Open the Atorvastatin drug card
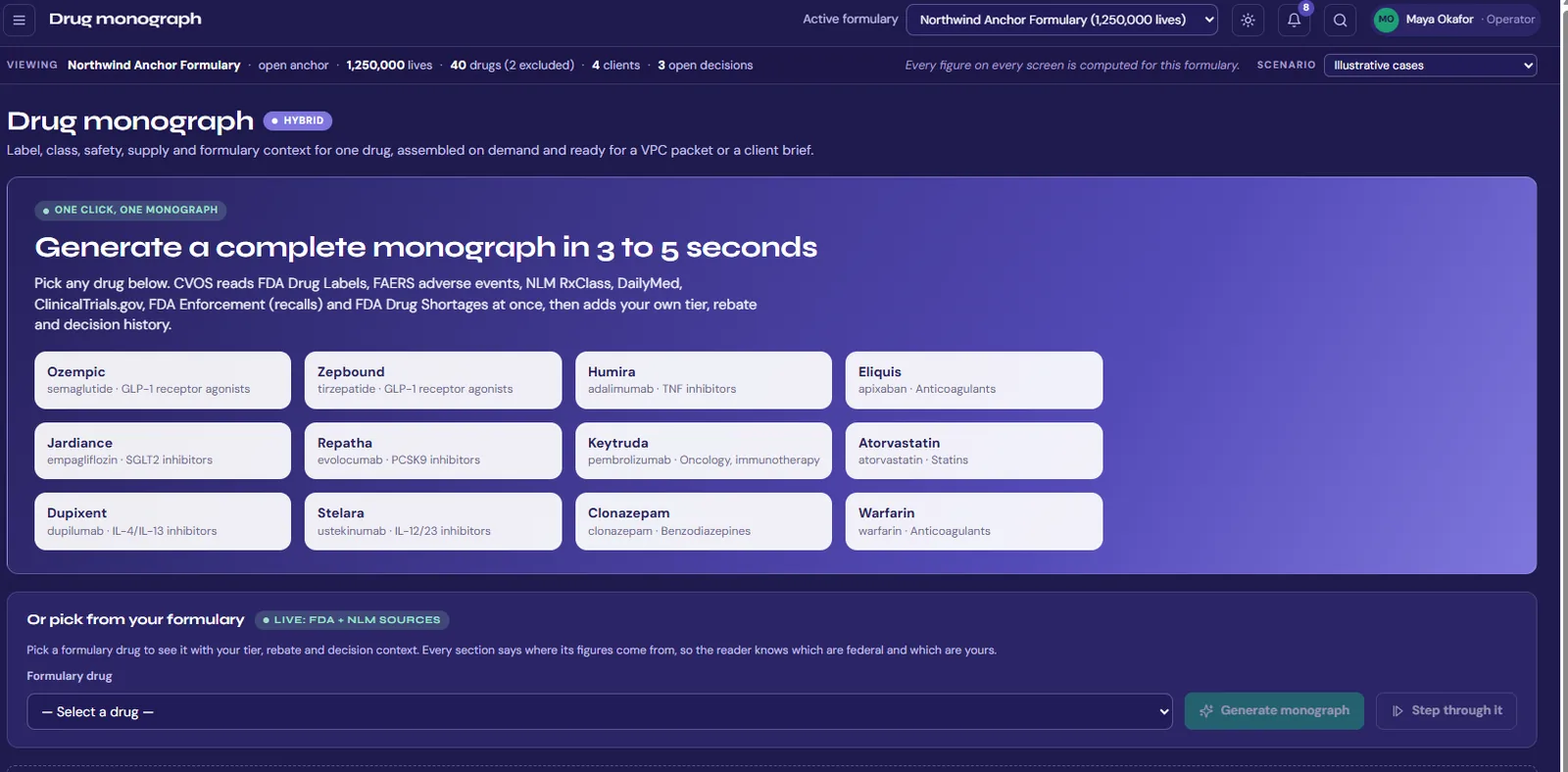Screen dimensions: 1568x772 [974, 451]
